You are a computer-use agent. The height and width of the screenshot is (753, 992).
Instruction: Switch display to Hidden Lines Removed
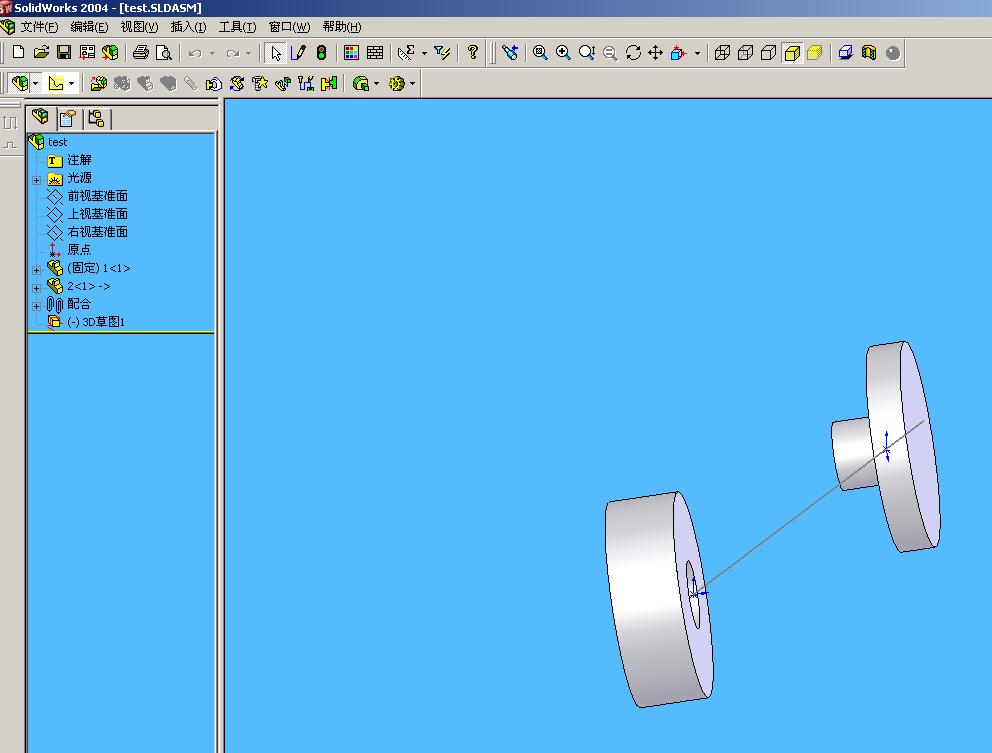pos(768,53)
